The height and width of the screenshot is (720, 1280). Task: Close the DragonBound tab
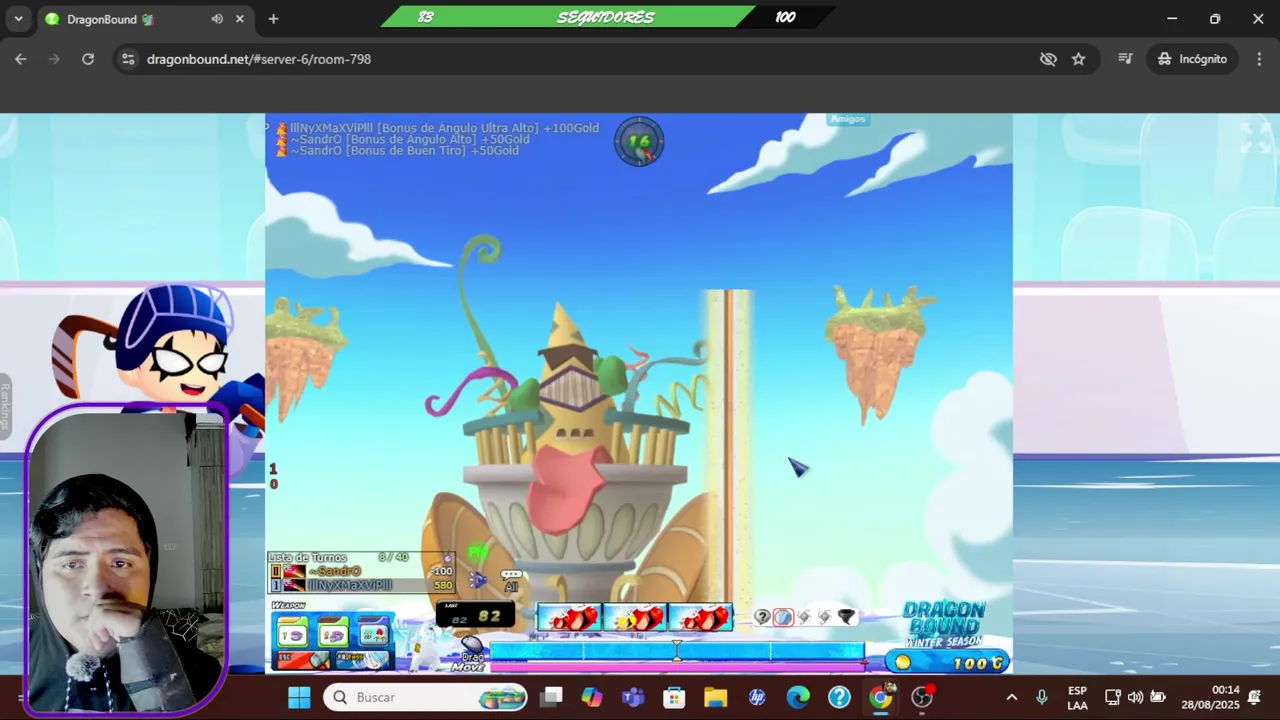click(240, 19)
